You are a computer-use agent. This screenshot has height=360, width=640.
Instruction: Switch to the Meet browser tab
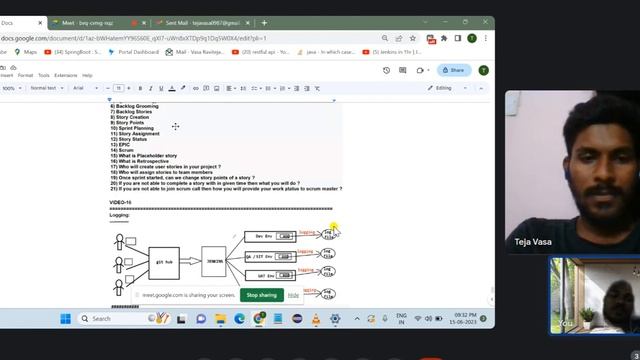[x=98, y=23]
